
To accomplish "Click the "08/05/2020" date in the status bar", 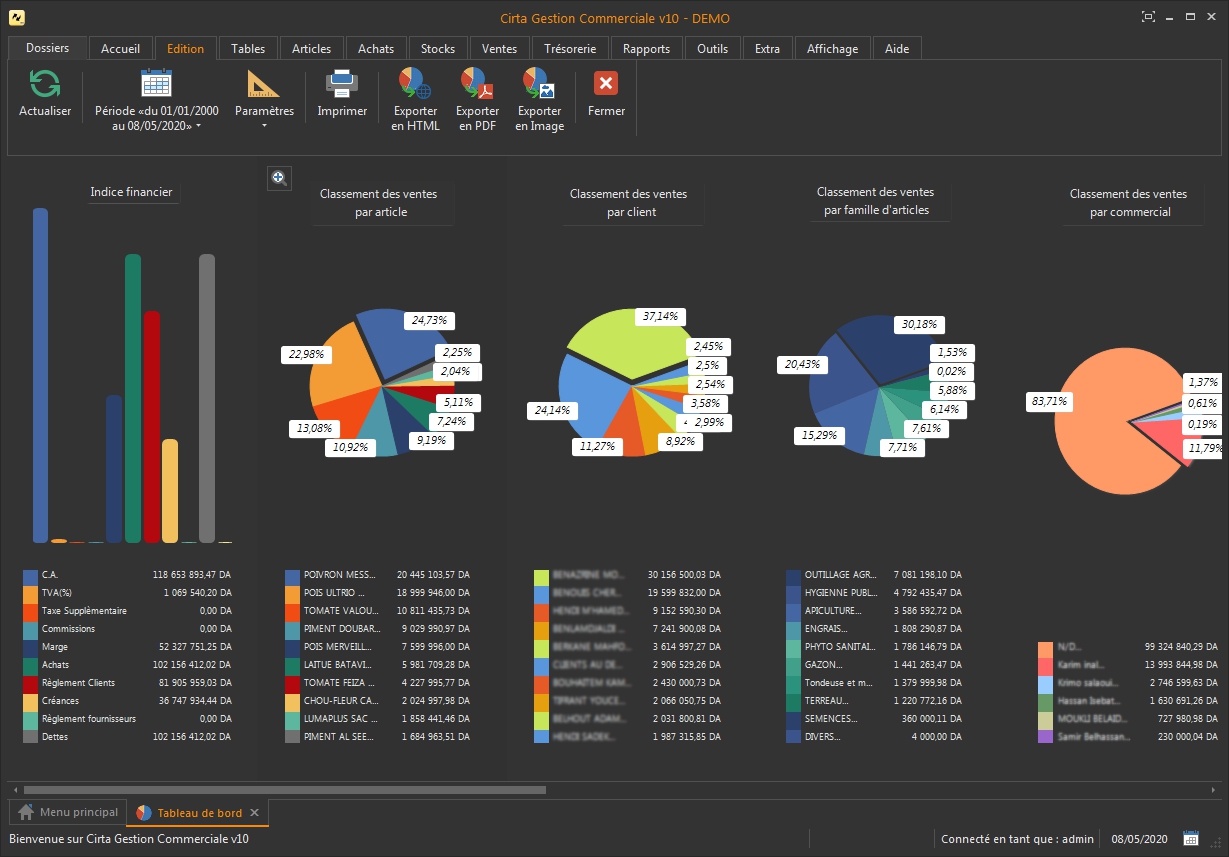I will [1138, 839].
